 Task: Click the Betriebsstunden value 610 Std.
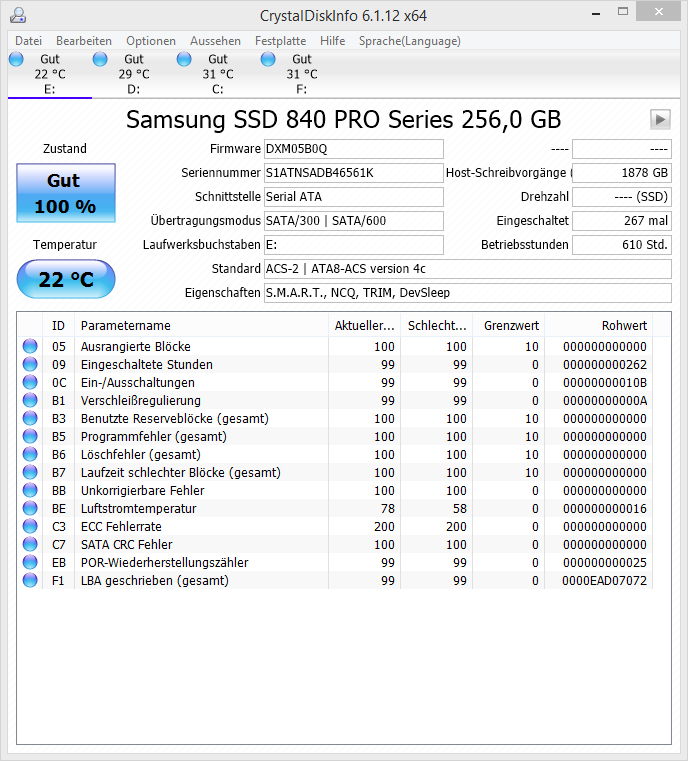click(622, 245)
